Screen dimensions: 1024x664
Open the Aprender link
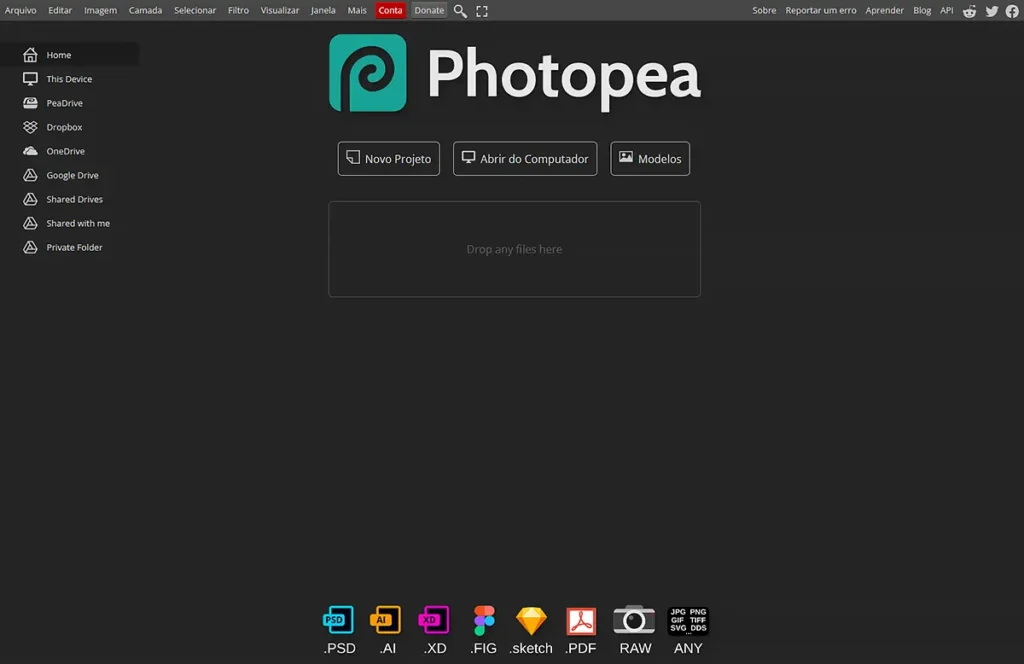[x=884, y=10]
